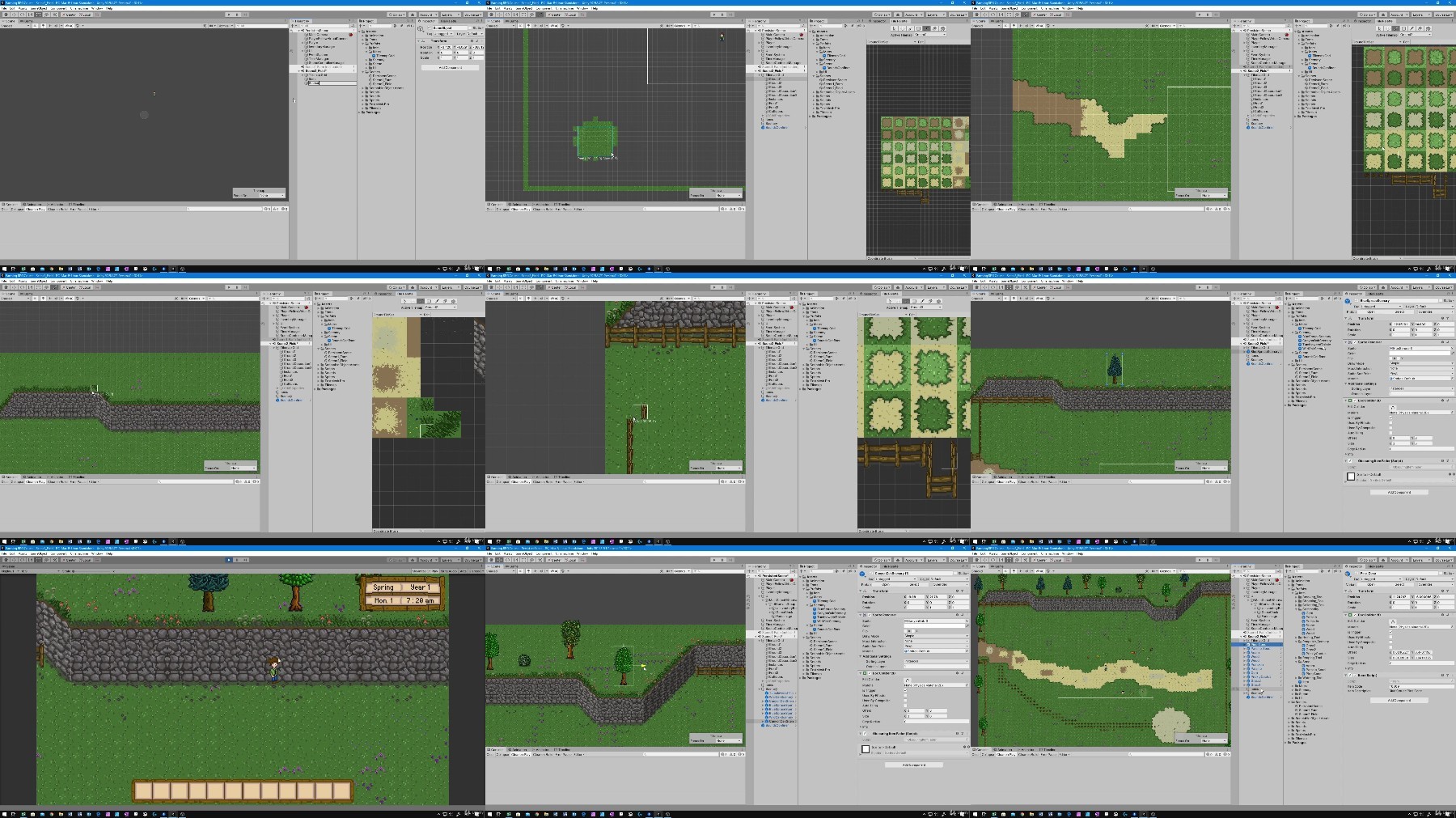Viewport: 1456px width, 818px height.
Task: Select the Move tool in the empty-scene window
Action: click(14, 15)
